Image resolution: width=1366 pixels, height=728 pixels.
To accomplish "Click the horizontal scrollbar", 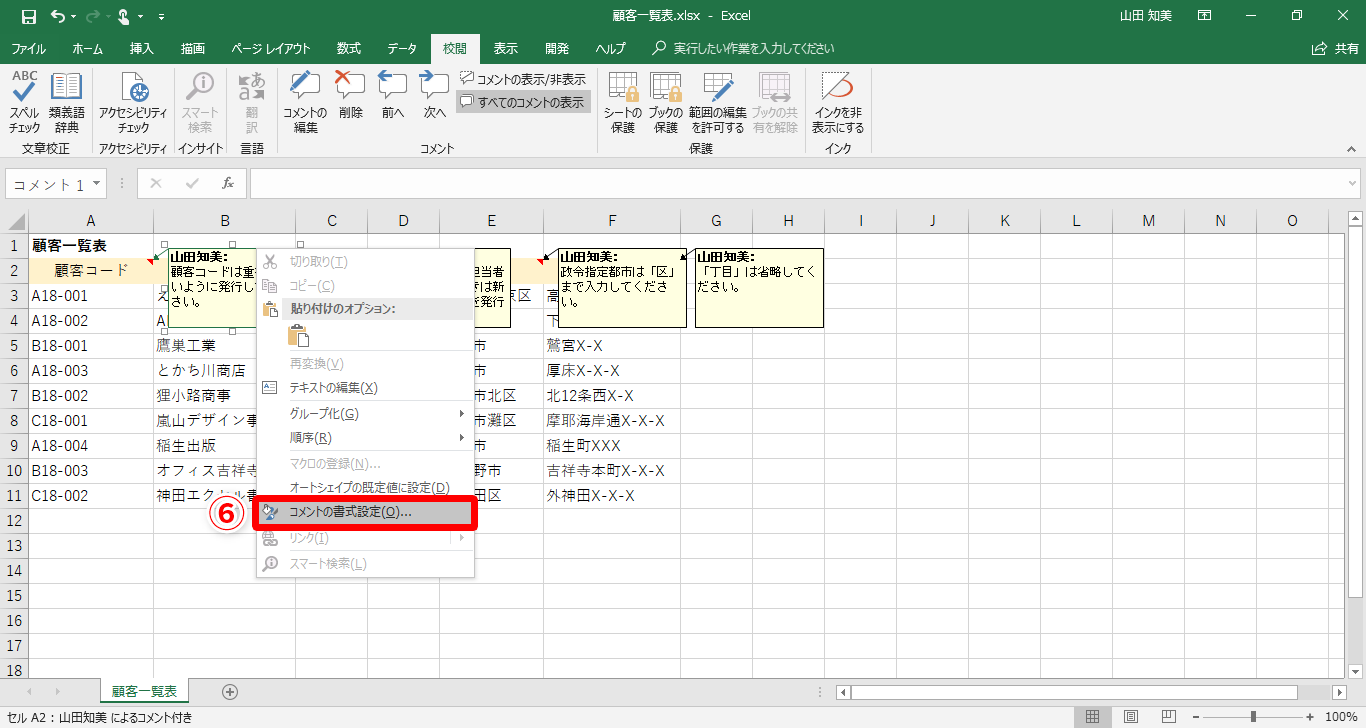I will coord(1074,692).
